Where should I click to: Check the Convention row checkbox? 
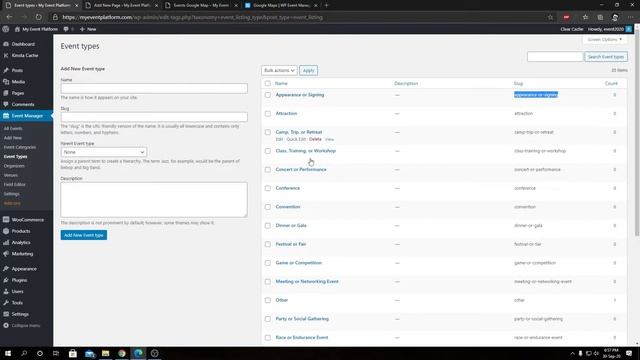pyautogui.click(x=268, y=207)
